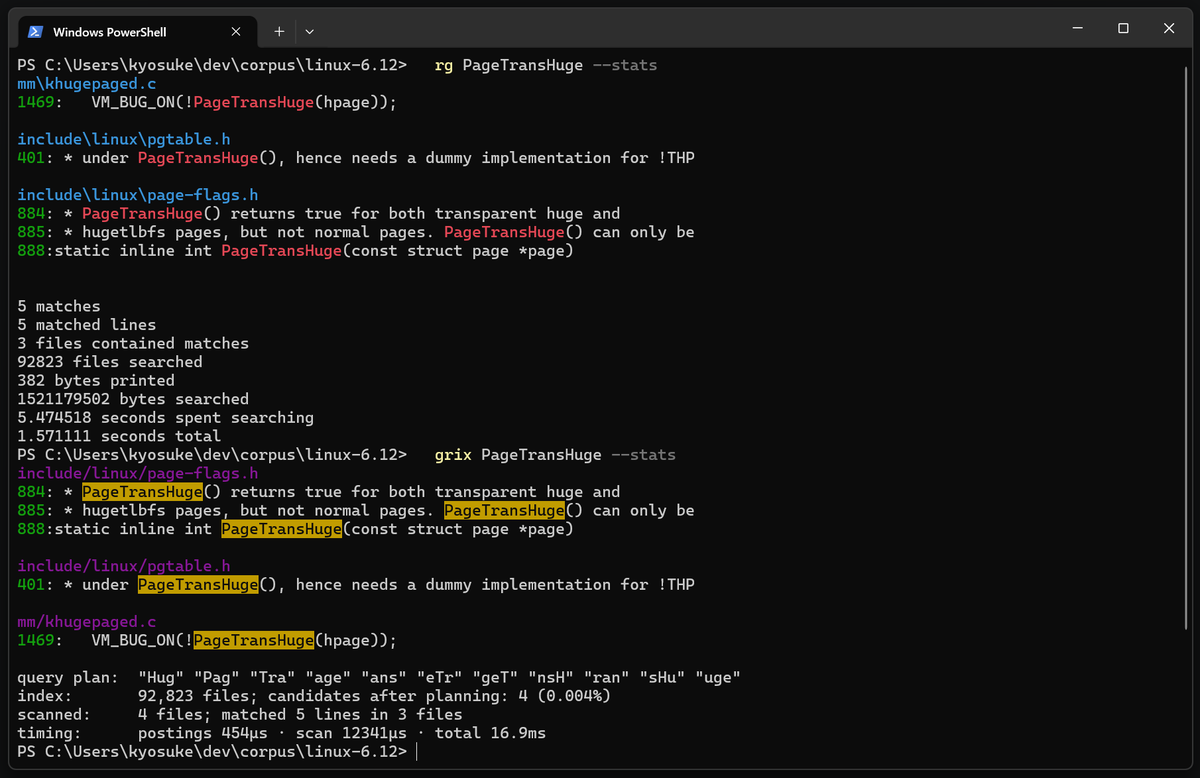Viewport: 1200px width, 778px height.
Task: Click the "Hug" trigram in query plan
Action: click(x=161, y=678)
